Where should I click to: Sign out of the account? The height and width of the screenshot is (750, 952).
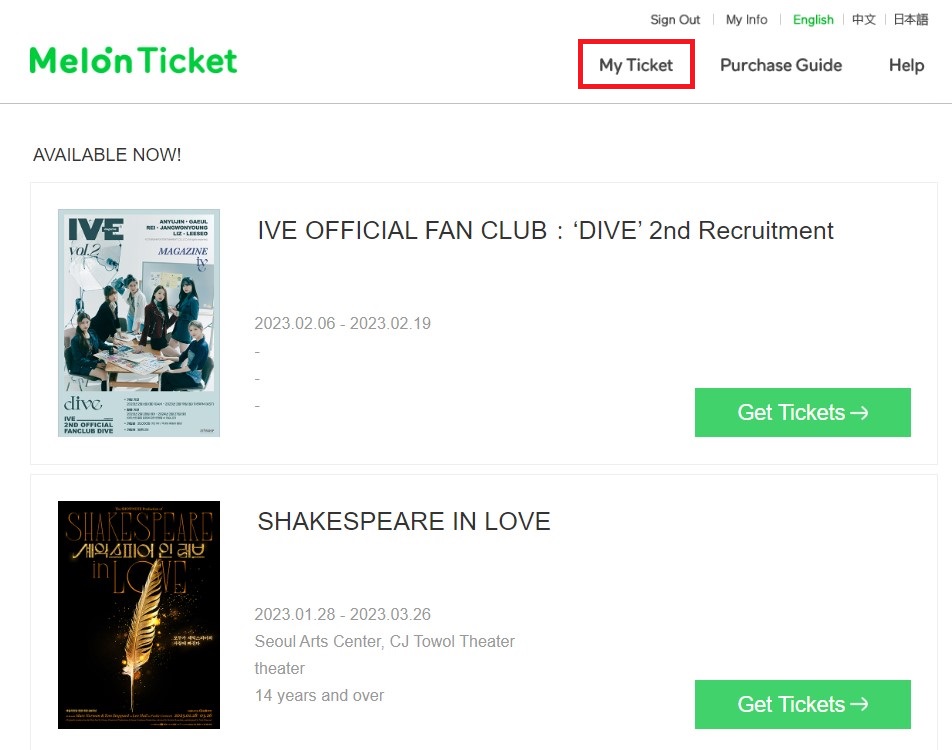675,20
